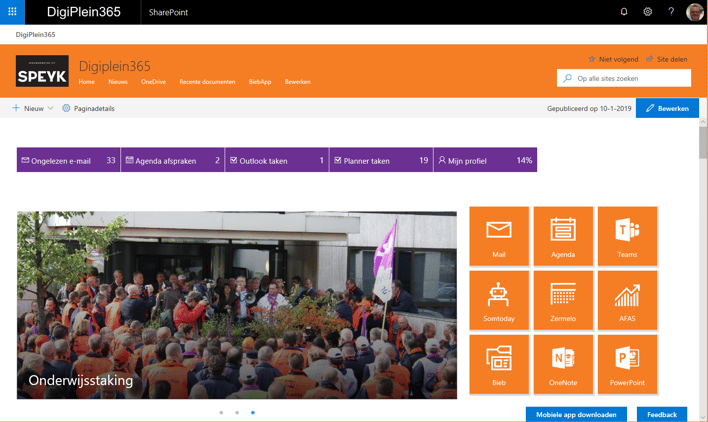Image resolution: width=708 pixels, height=422 pixels.
Task: Open the app launcher waffle icon
Action: pos(12,12)
